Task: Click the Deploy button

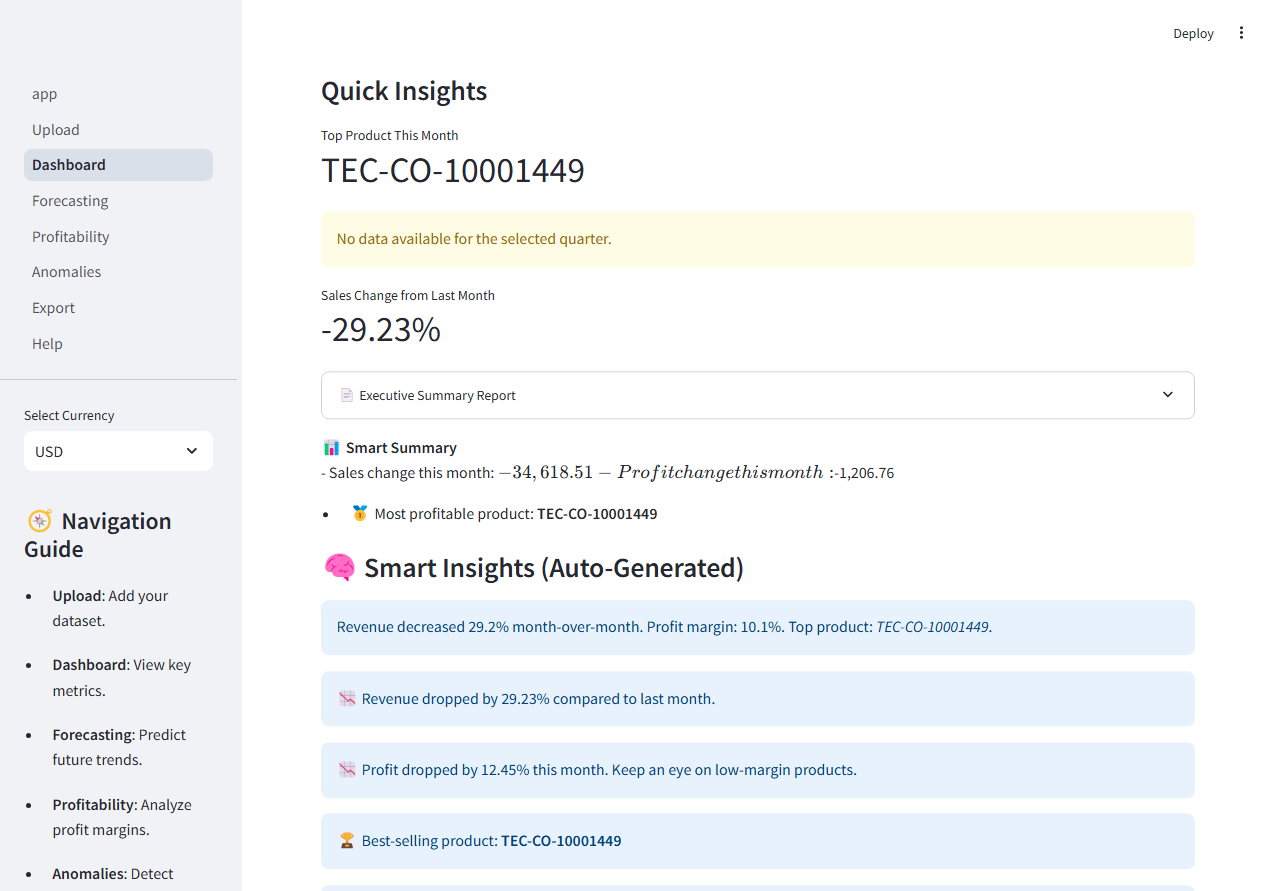Action: click(1193, 33)
